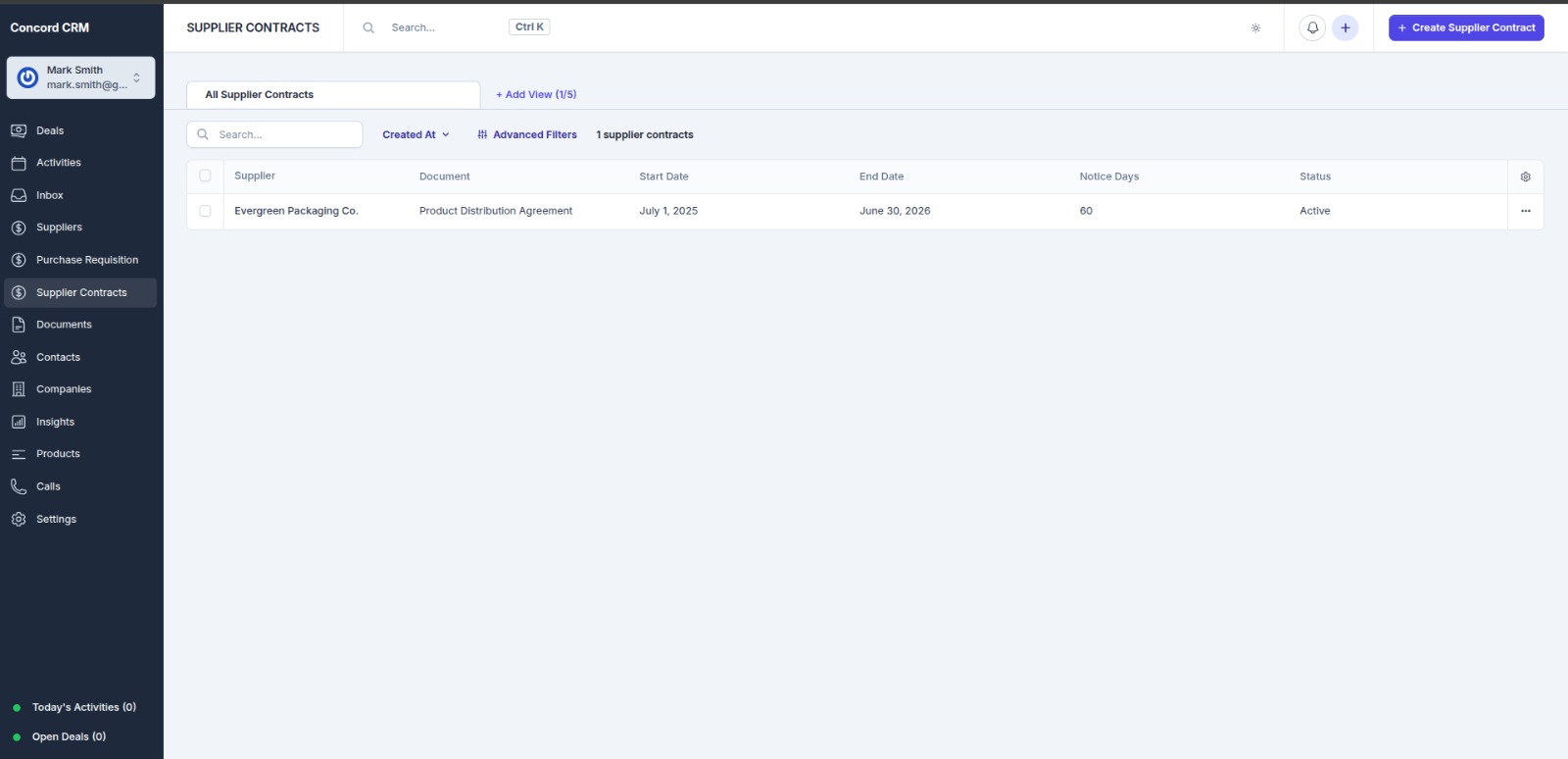Sort by the End Date column header
The image size is (1568, 759).
[881, 177]
